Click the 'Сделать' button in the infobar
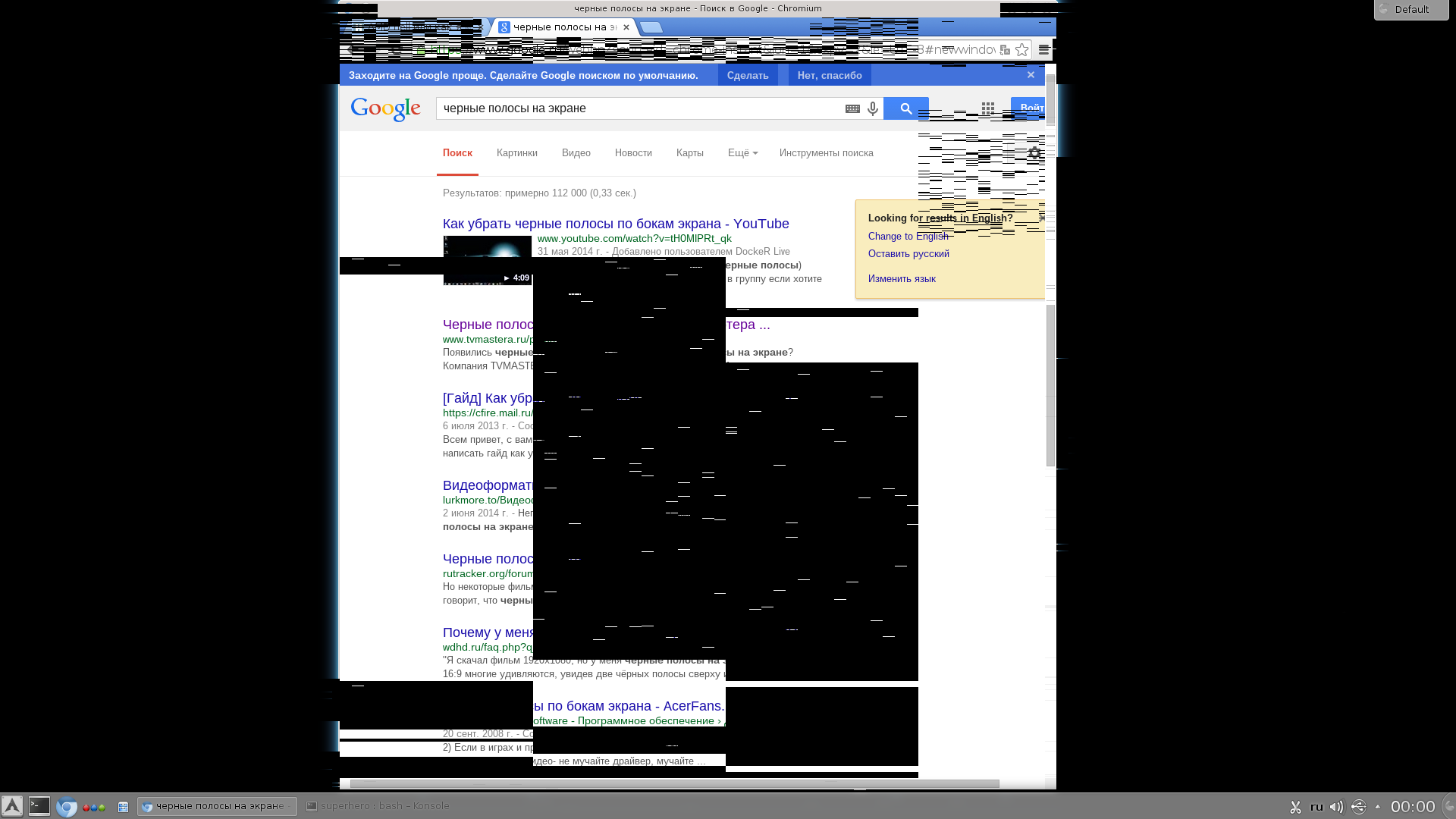The height and width of the screenshot is (819, 1456). coord(748,75)
